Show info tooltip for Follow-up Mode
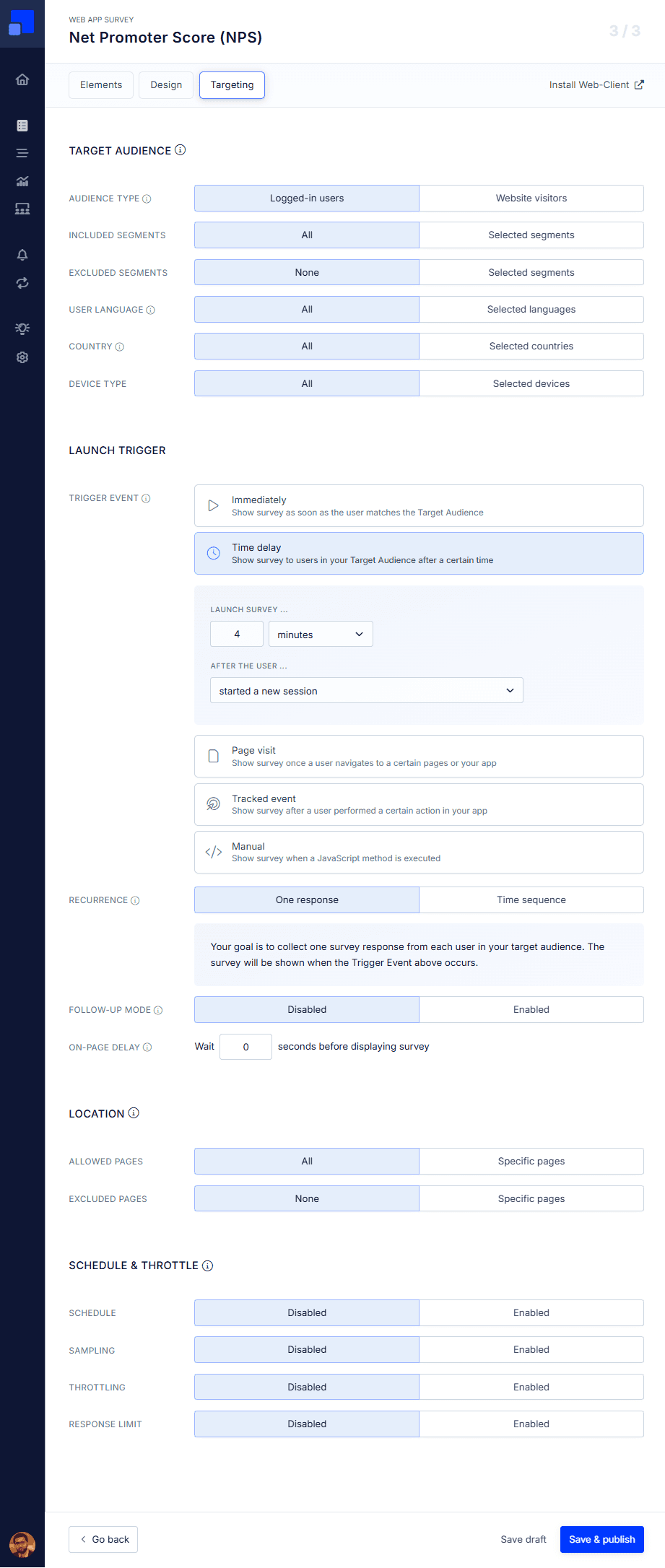The height and width of the screenshot is (1568, 665). pos(158,1011)
